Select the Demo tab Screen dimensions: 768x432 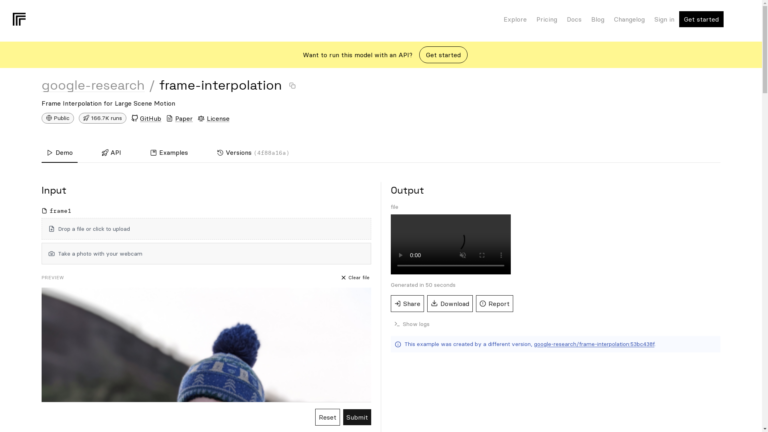tap(59, 153)
